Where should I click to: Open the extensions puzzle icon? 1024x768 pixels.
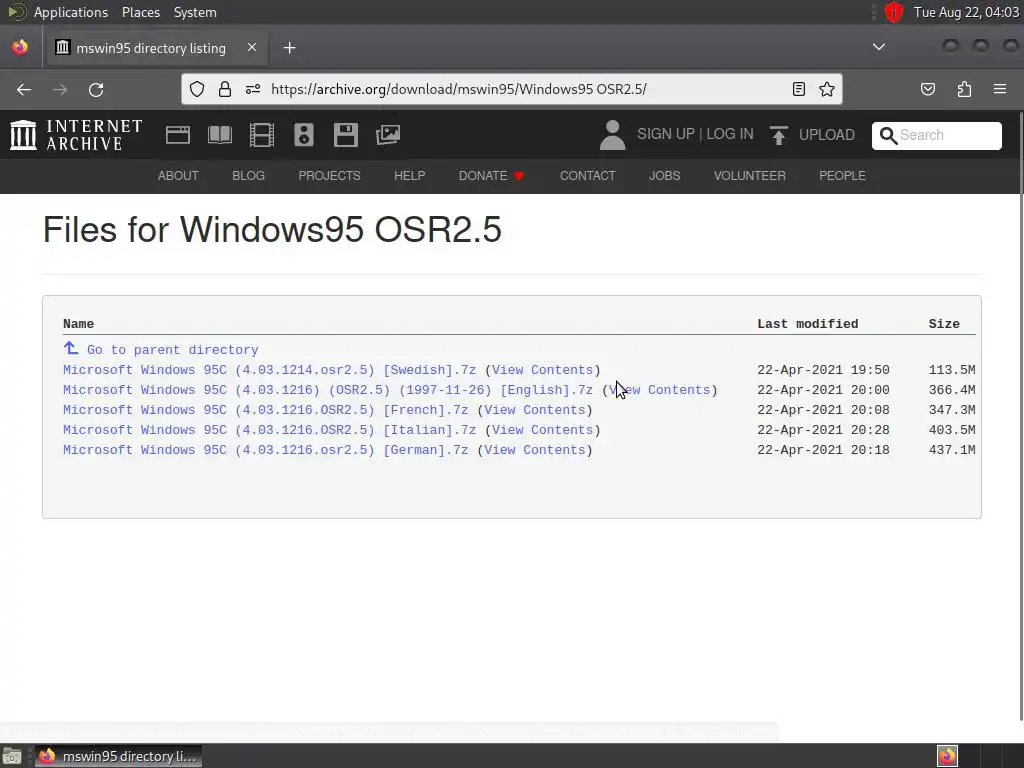coord(964,89)
